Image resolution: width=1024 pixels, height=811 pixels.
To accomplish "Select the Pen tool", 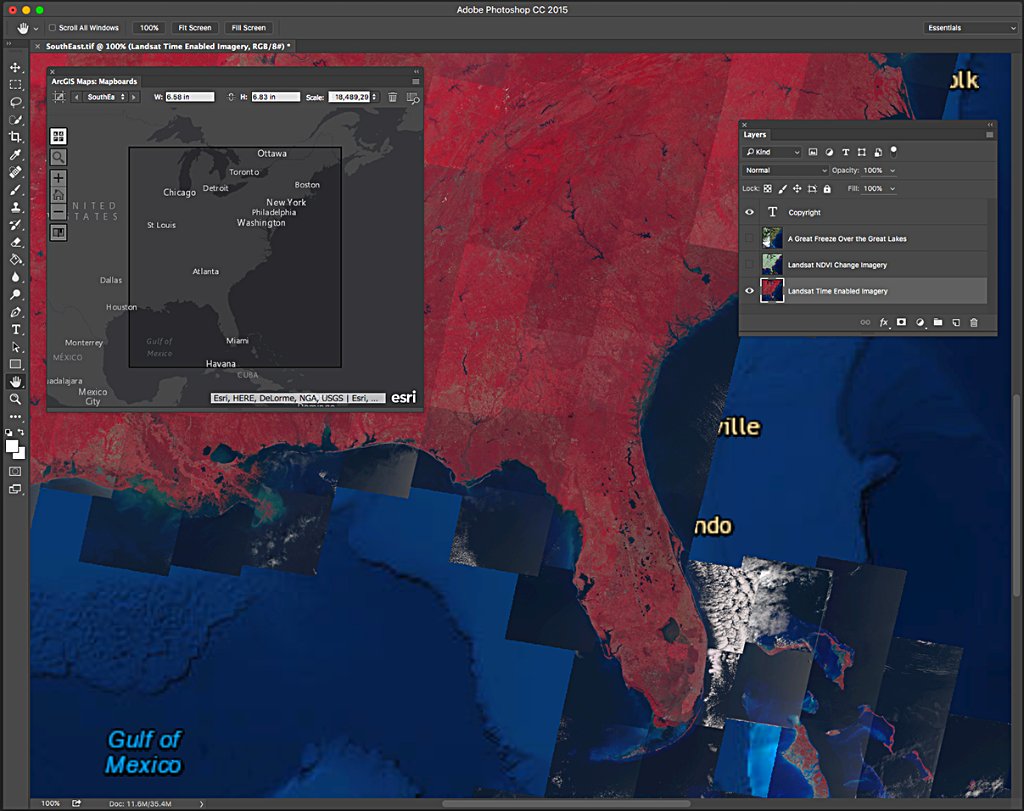I will coord(15,312).
